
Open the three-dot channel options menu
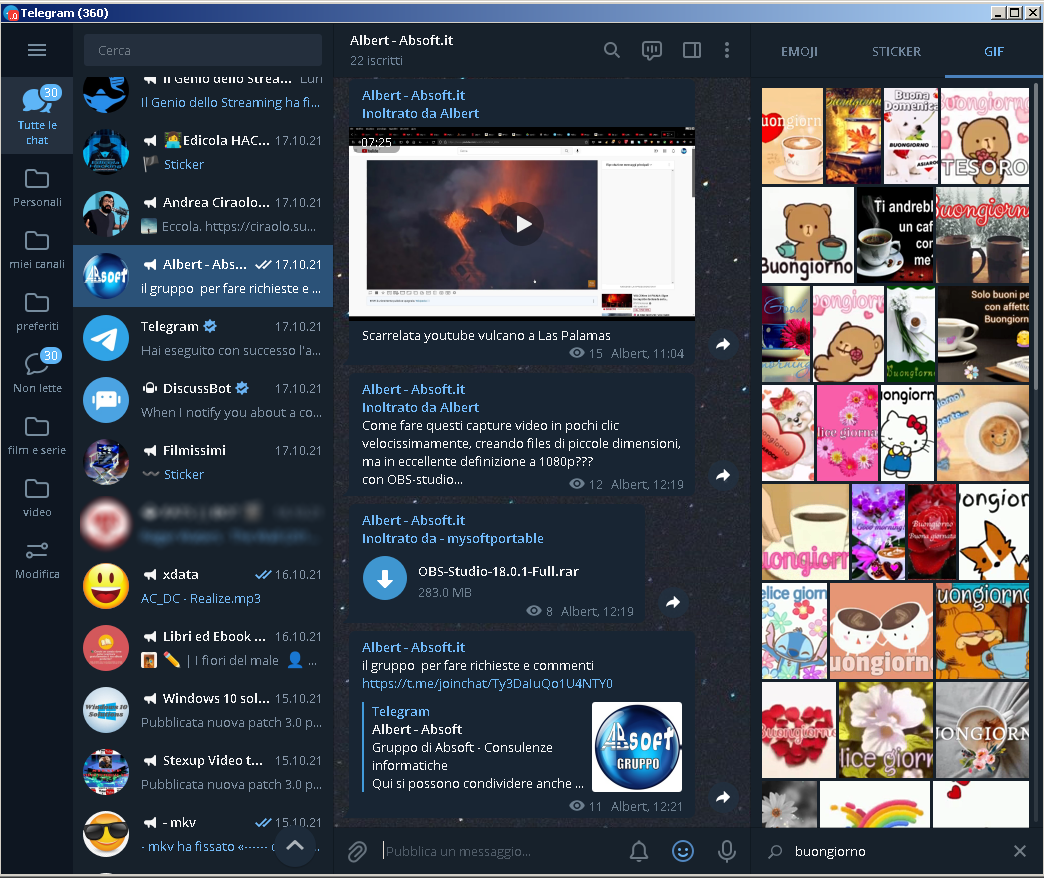726,51
